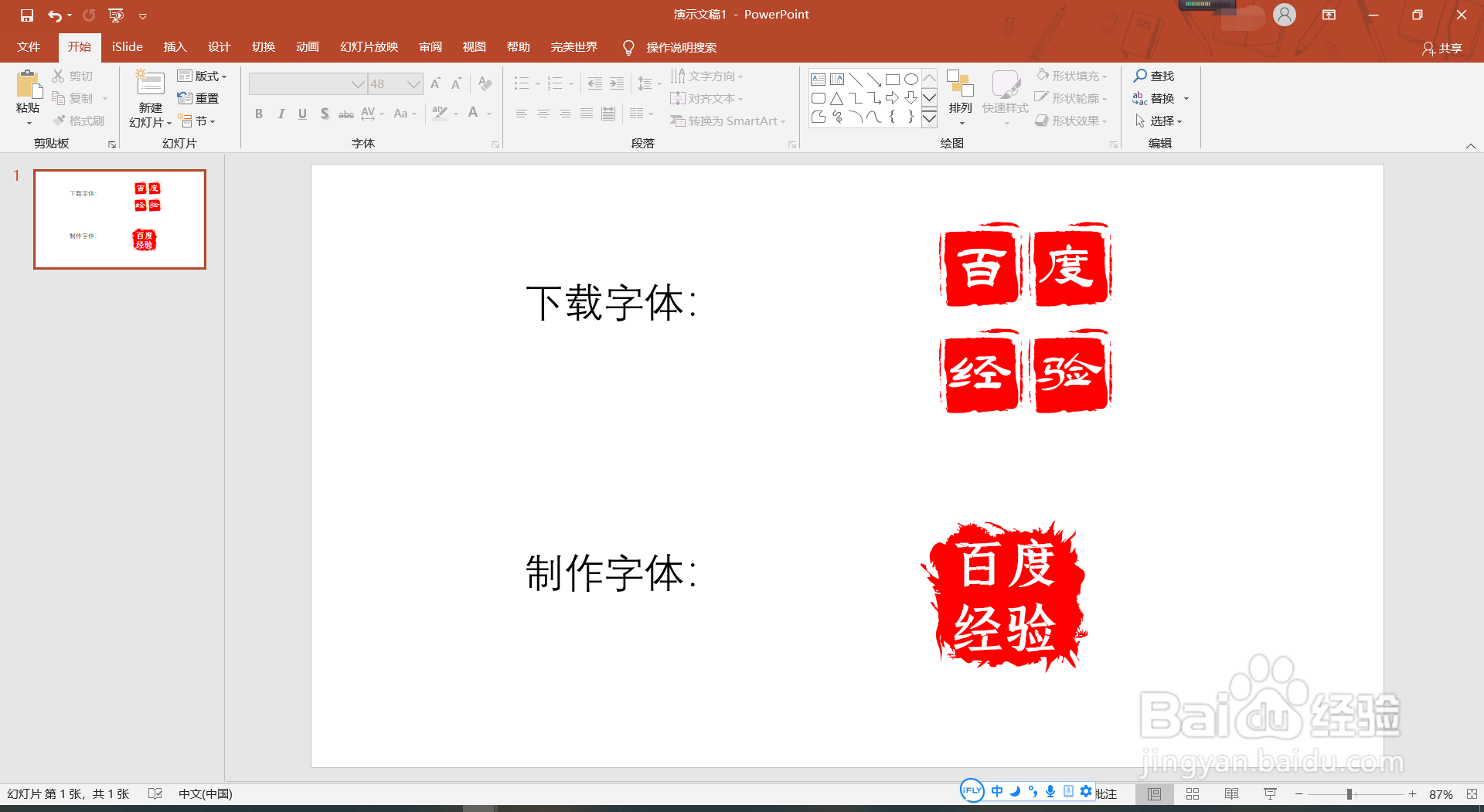Screen dimensions: 1484x812
Task: Toggle underline formatting
Action: point(302,114)
